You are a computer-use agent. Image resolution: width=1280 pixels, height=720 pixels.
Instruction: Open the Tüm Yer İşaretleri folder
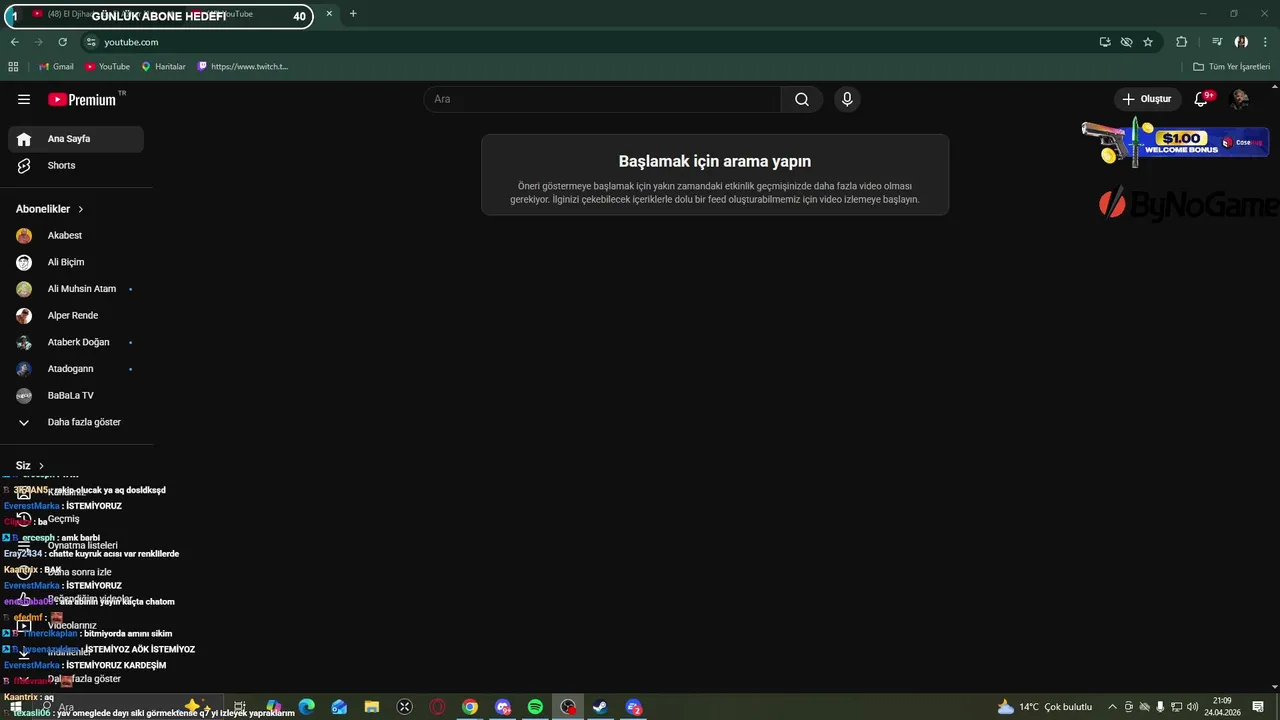click(x=1232, y=67)
